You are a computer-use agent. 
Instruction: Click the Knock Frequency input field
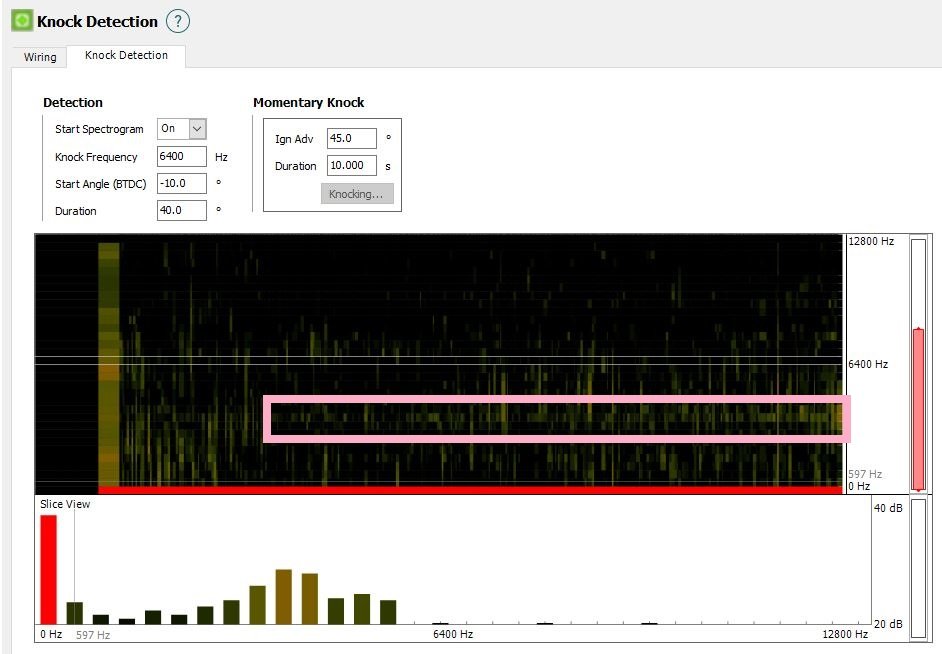(181, 156)
